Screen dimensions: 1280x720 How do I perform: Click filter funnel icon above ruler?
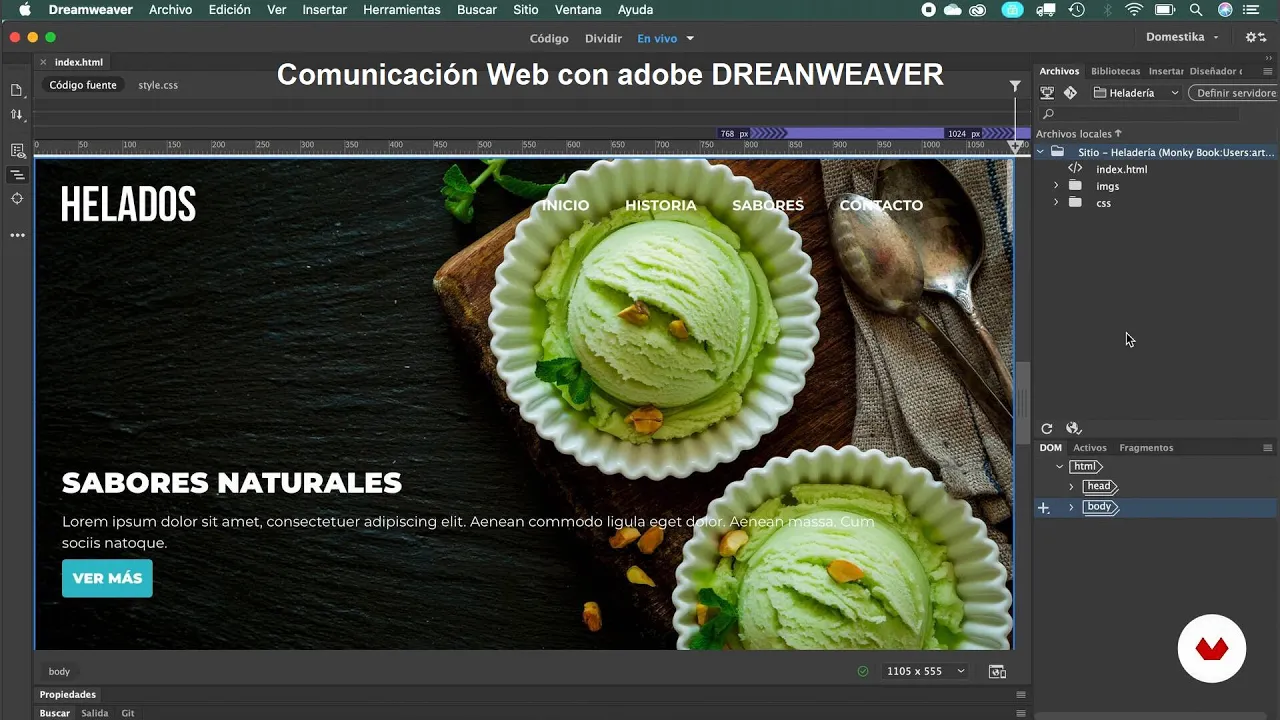coord(1015,86)
